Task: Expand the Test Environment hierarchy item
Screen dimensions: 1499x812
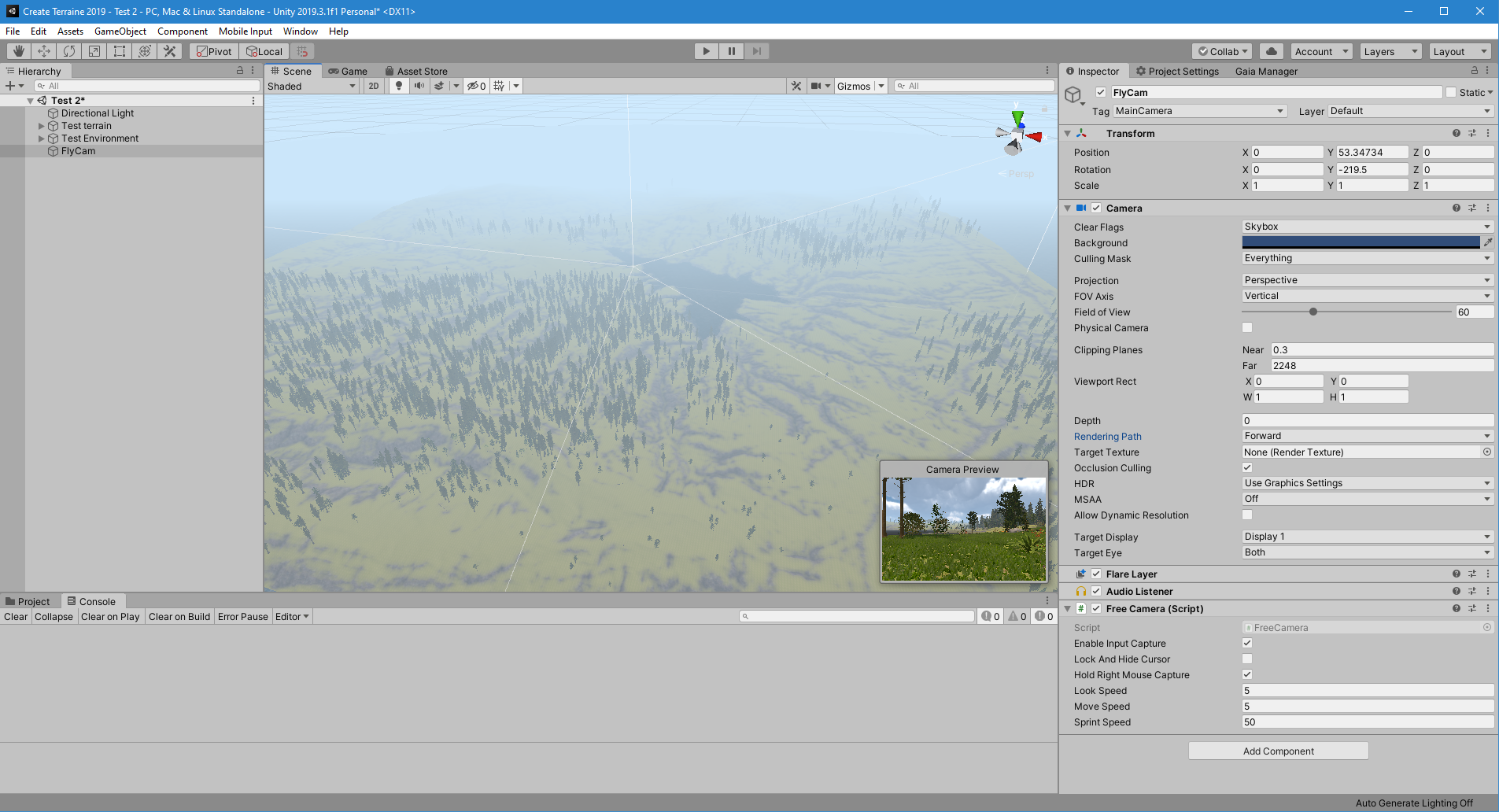Action: (x=42, y=138)
